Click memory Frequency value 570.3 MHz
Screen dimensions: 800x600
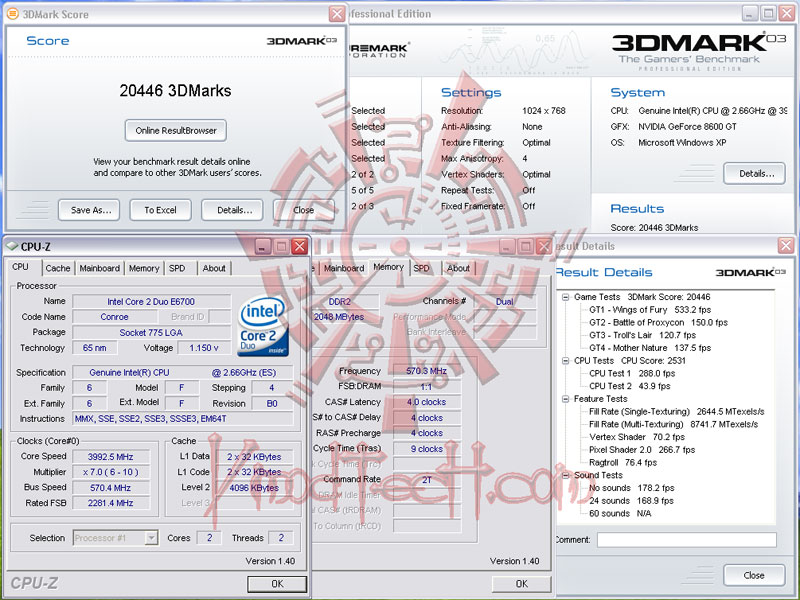point(427,371)
